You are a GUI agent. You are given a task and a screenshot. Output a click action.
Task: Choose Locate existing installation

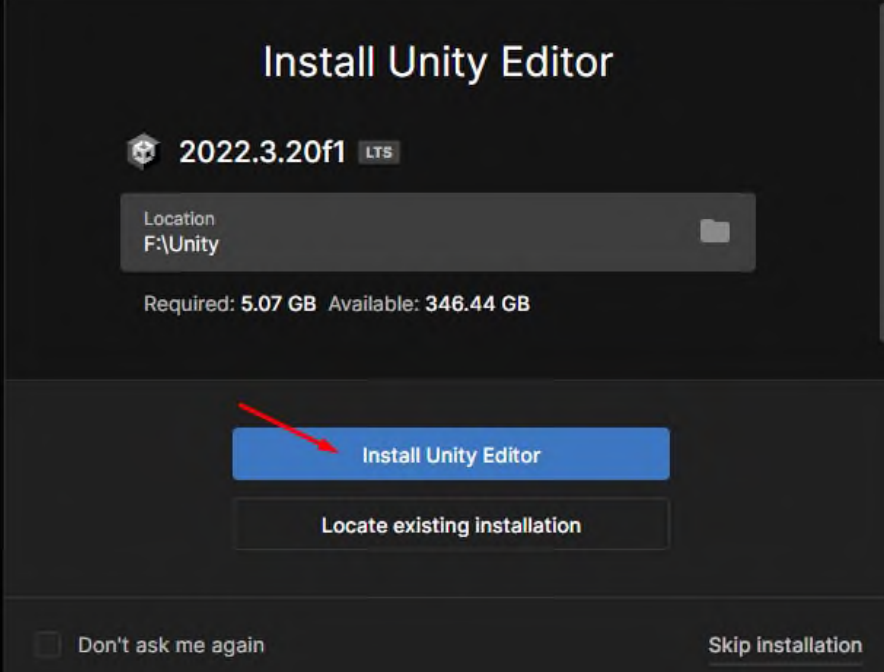point(451,525)
